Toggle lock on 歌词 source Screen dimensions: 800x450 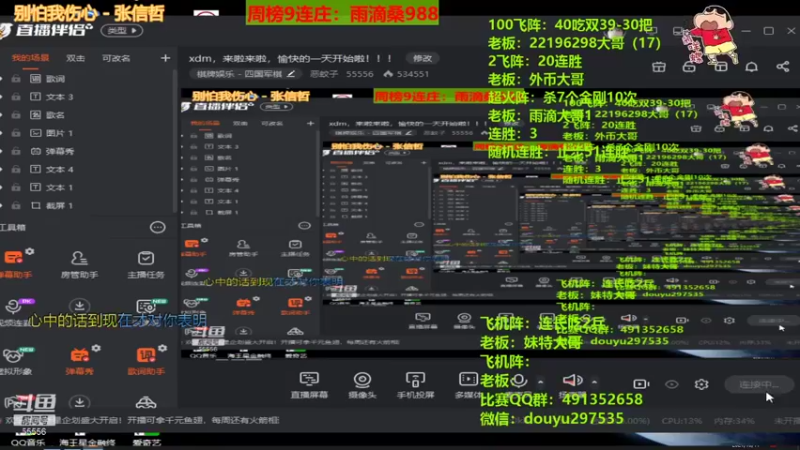point(16,79)
